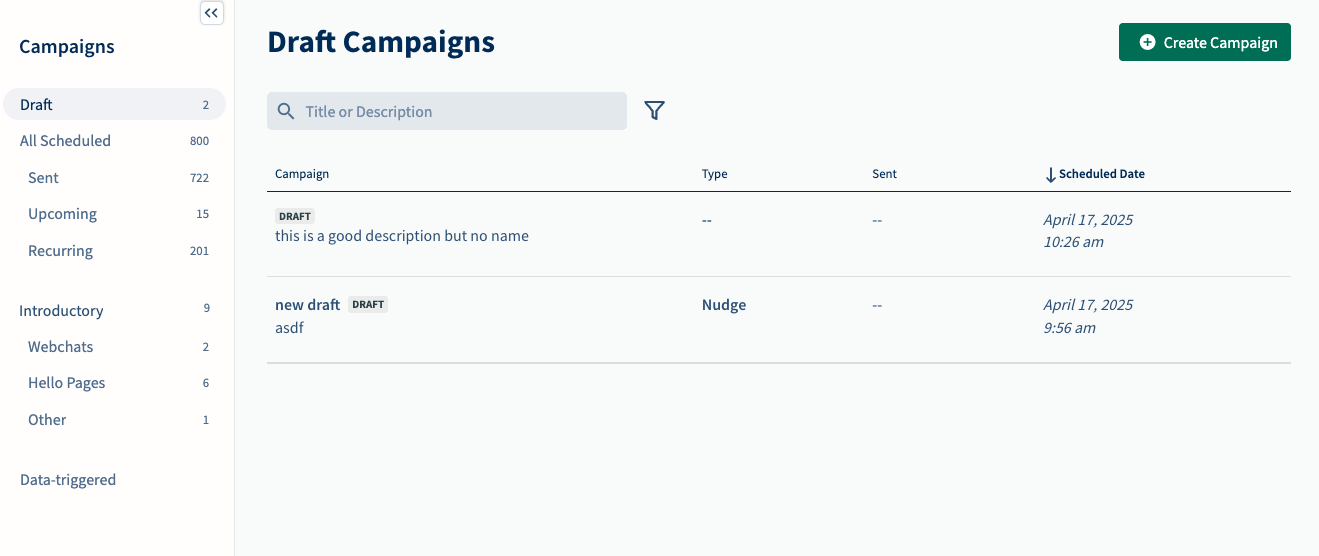Open the 'new draft' campaign

tap(307, 304)
